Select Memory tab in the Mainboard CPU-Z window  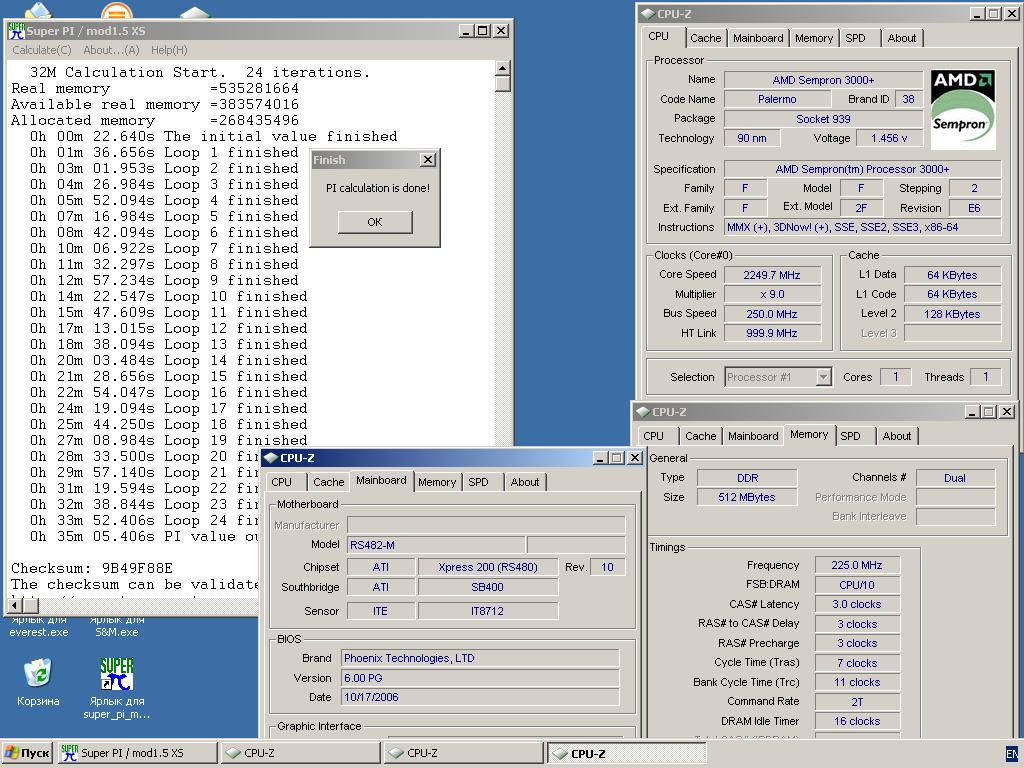pyautogui.click(x=437, y=482)
